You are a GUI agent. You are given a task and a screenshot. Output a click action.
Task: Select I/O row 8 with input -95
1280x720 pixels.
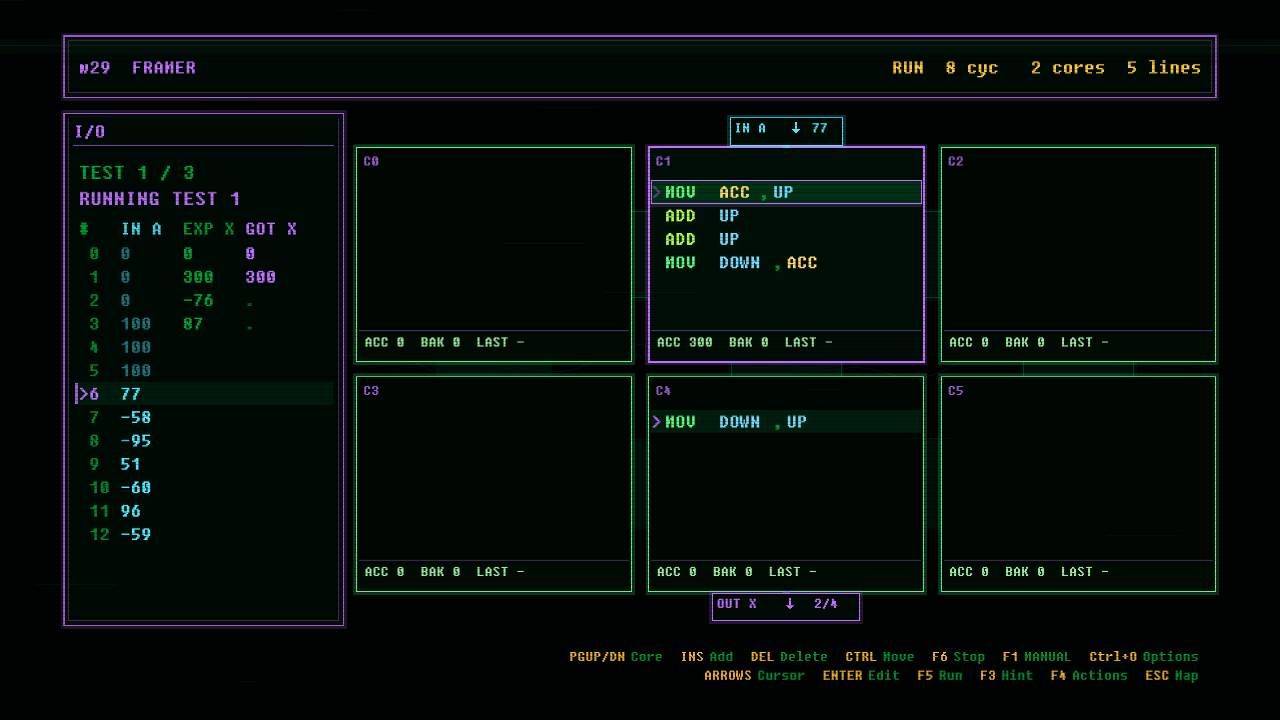pos(204,441)
